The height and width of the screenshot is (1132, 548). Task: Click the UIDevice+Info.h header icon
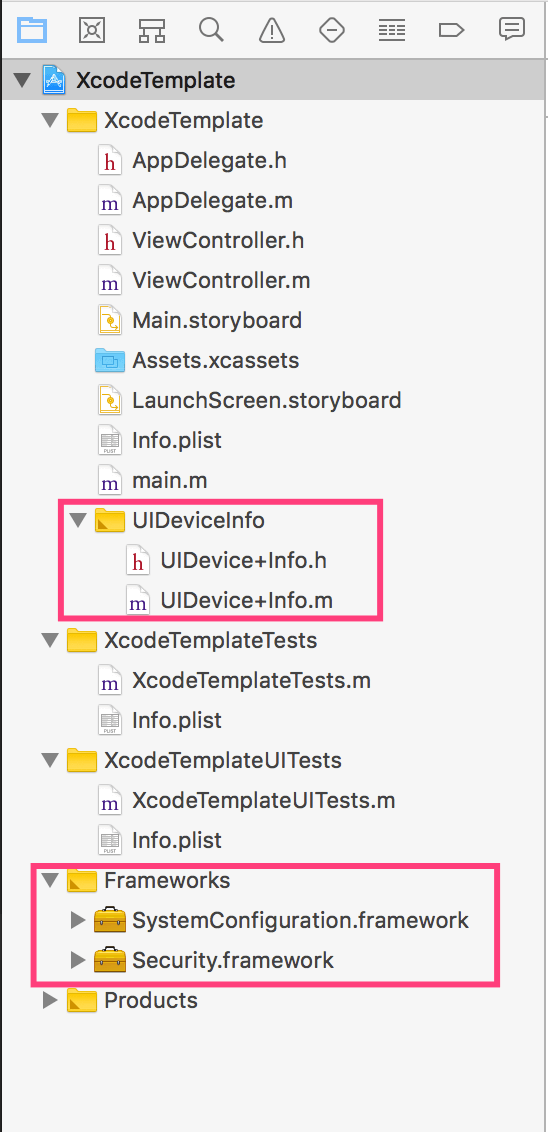138,560
